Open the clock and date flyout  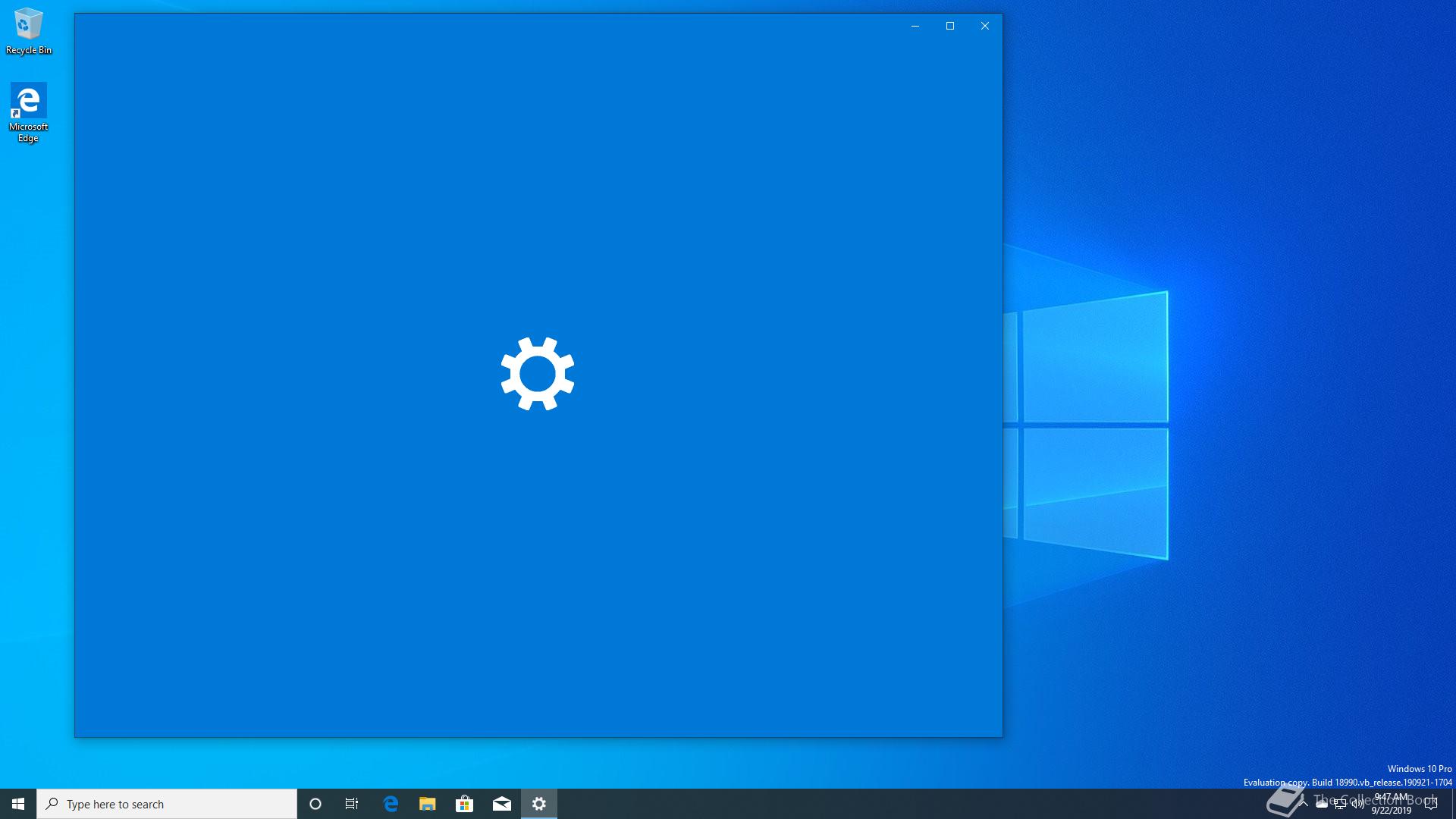[x=1391, y=804]
